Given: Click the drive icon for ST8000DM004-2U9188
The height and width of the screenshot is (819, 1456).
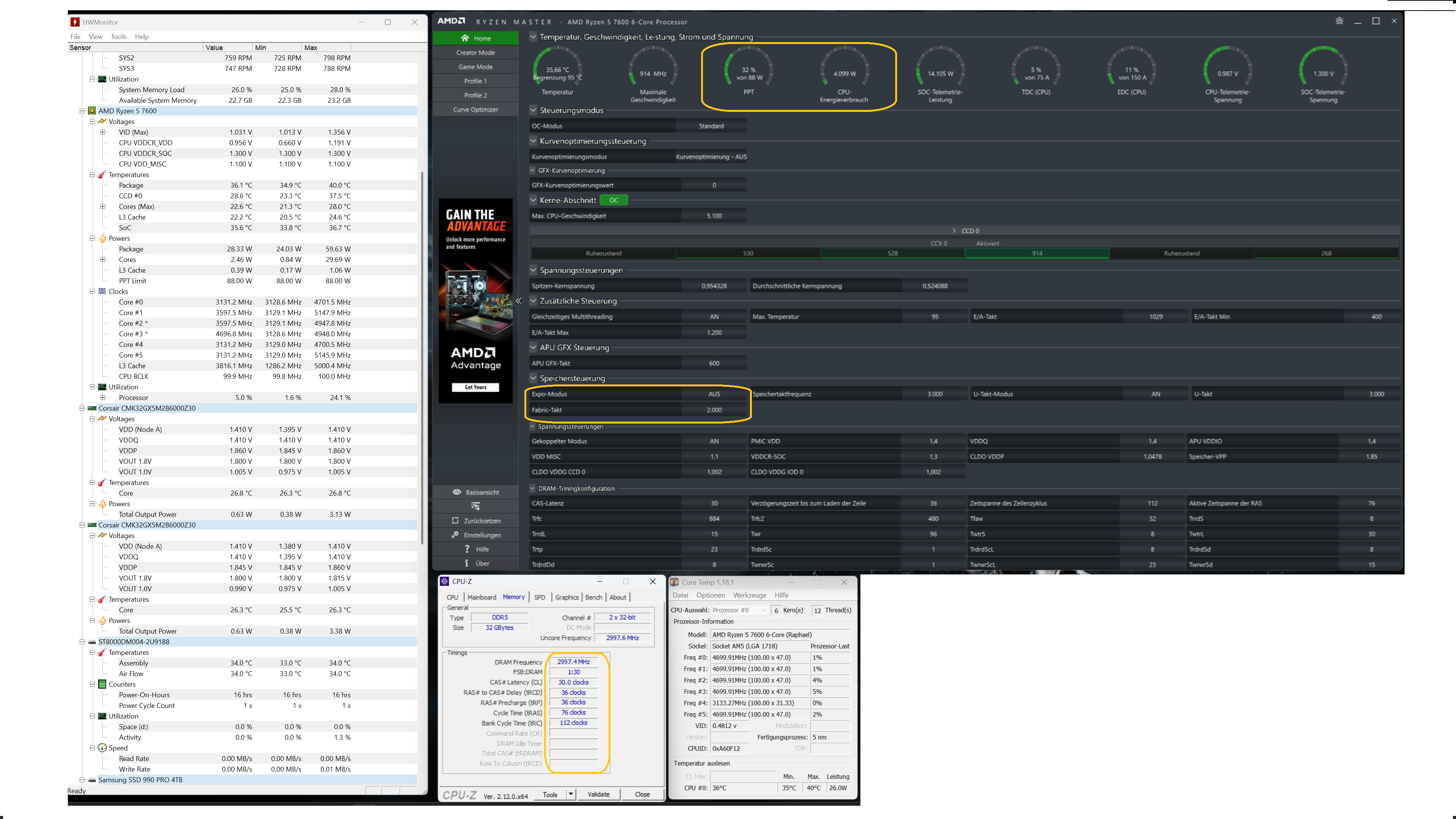Looking at the screenshot, I should pyautogui.click(x=92, y=642).
